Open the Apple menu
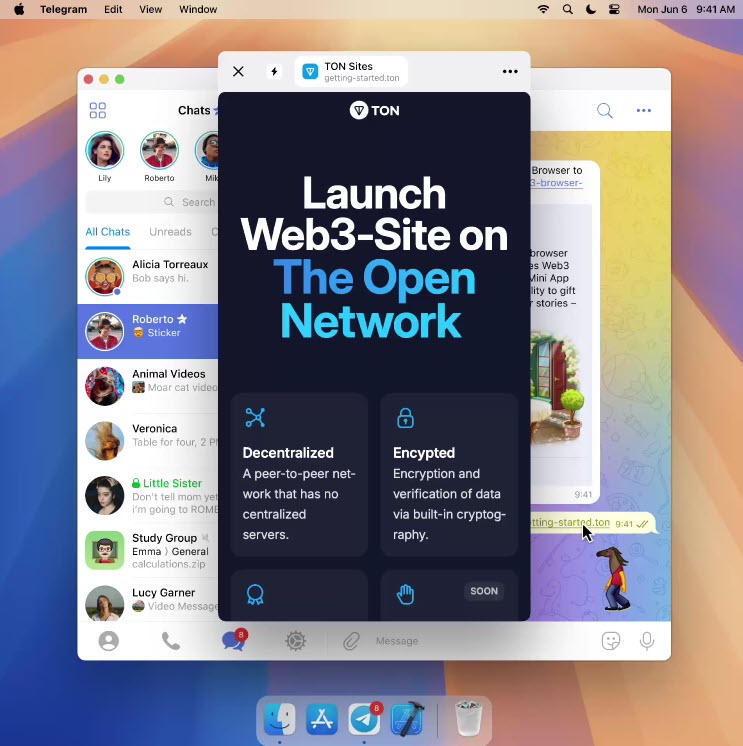This screenshot has width=743, height=746. (19, 9)
